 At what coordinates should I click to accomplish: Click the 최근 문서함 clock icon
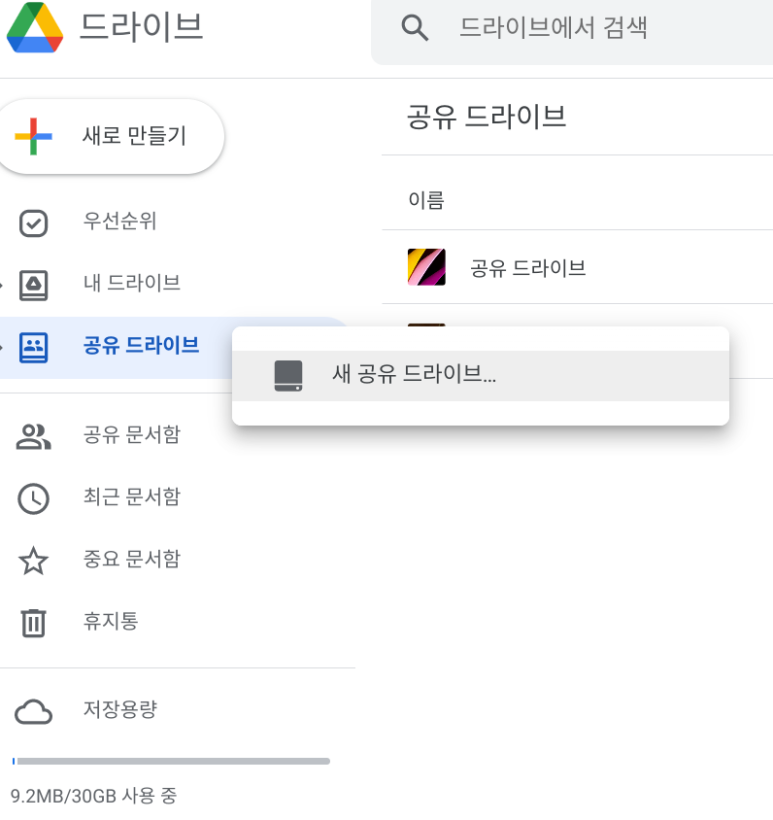(x=33, y=499)
